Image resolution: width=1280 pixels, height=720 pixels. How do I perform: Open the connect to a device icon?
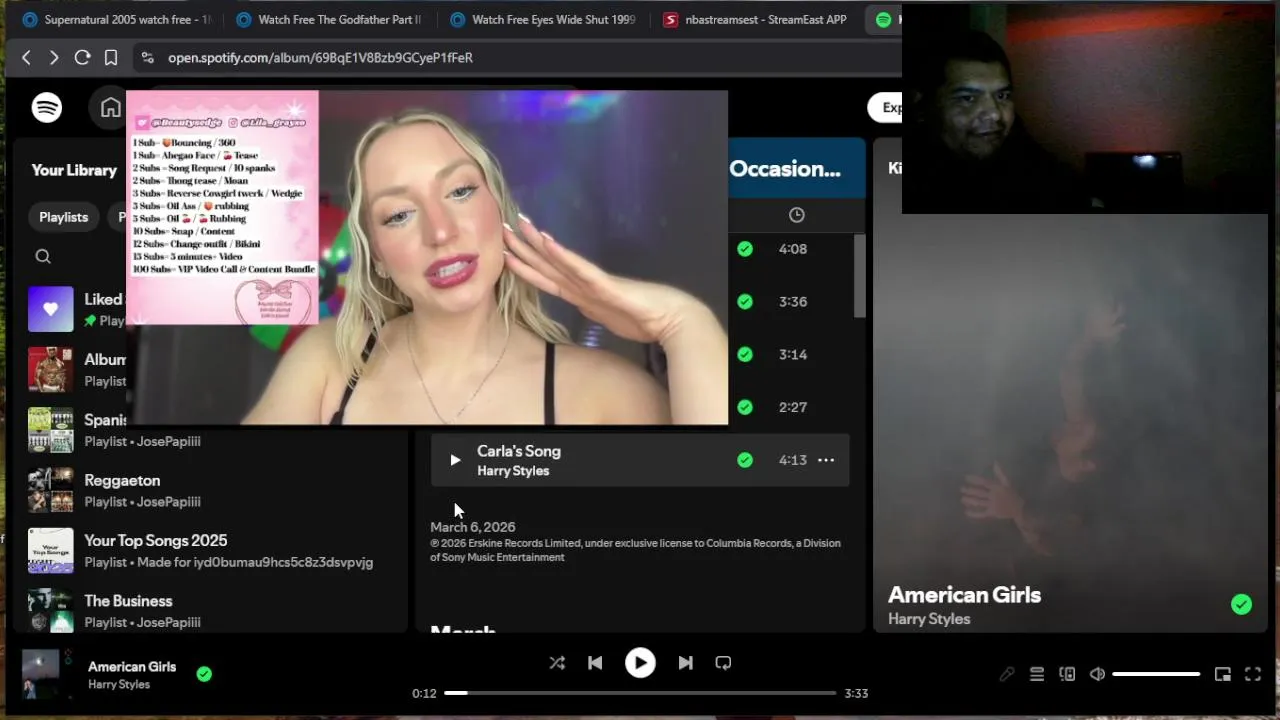pyautogui.click(x=1067, y=674)
